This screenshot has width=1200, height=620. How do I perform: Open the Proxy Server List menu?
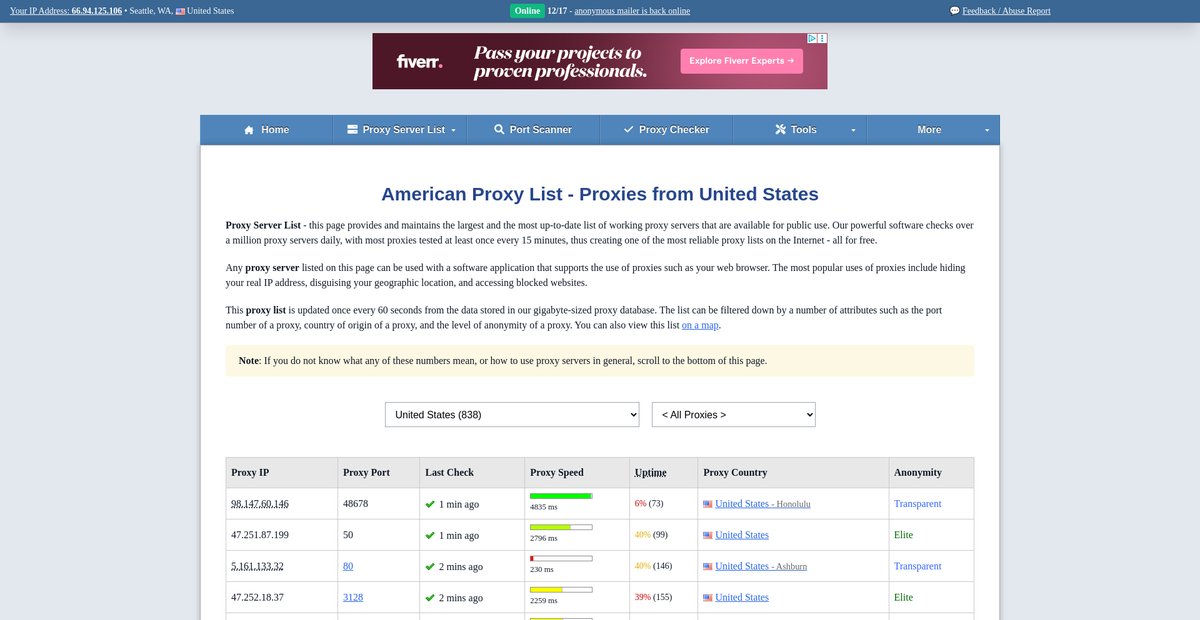click(400, 130)
